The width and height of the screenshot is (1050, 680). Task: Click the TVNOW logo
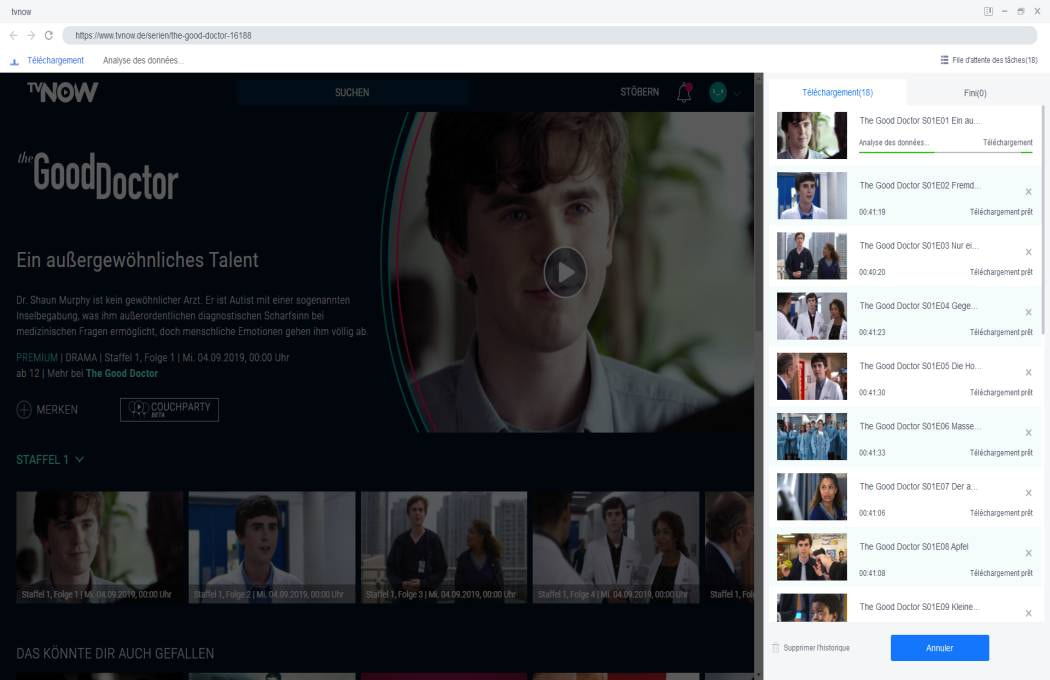pos(62,92)
